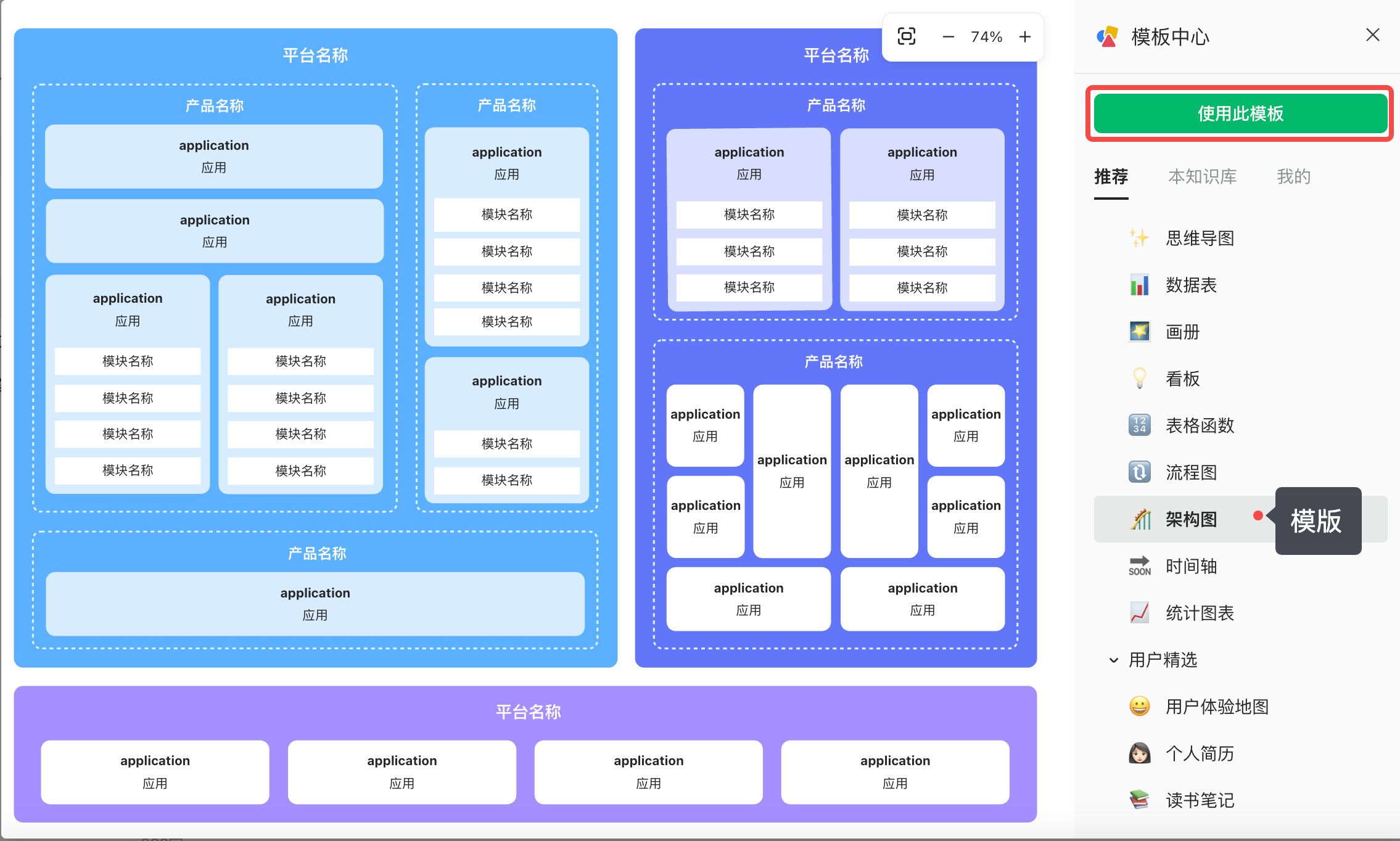The image size is (1400, 841).
Task: Open the 用户体验地图 template
Action: (x=1216, y=707)
